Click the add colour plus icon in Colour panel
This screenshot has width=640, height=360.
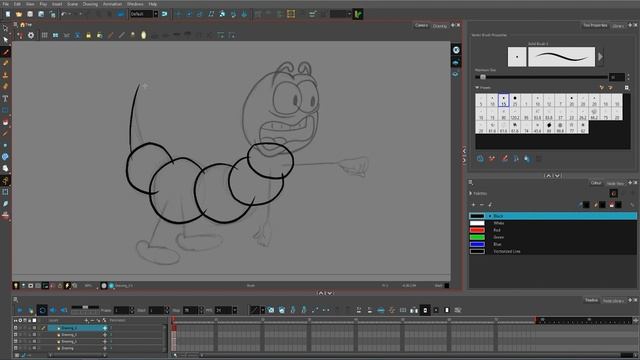click(473, 205)
